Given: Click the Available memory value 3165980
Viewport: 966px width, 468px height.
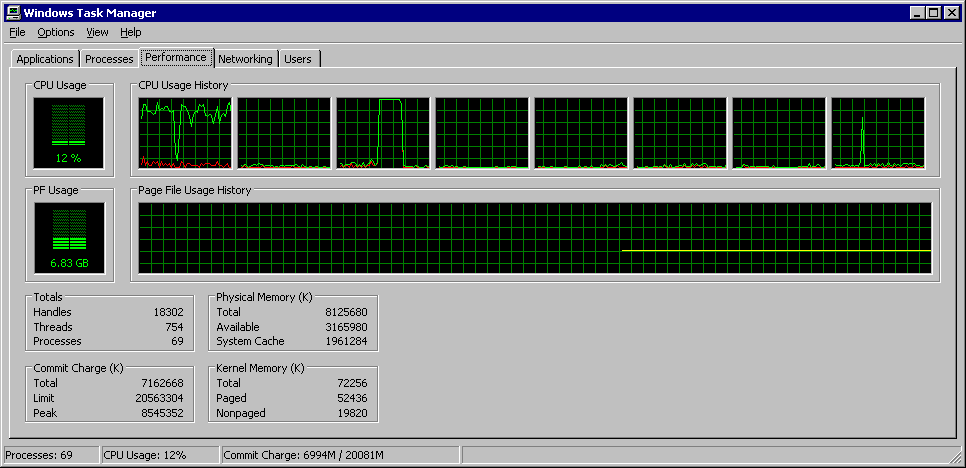Looking at the screenshot, I should [346, 327].
